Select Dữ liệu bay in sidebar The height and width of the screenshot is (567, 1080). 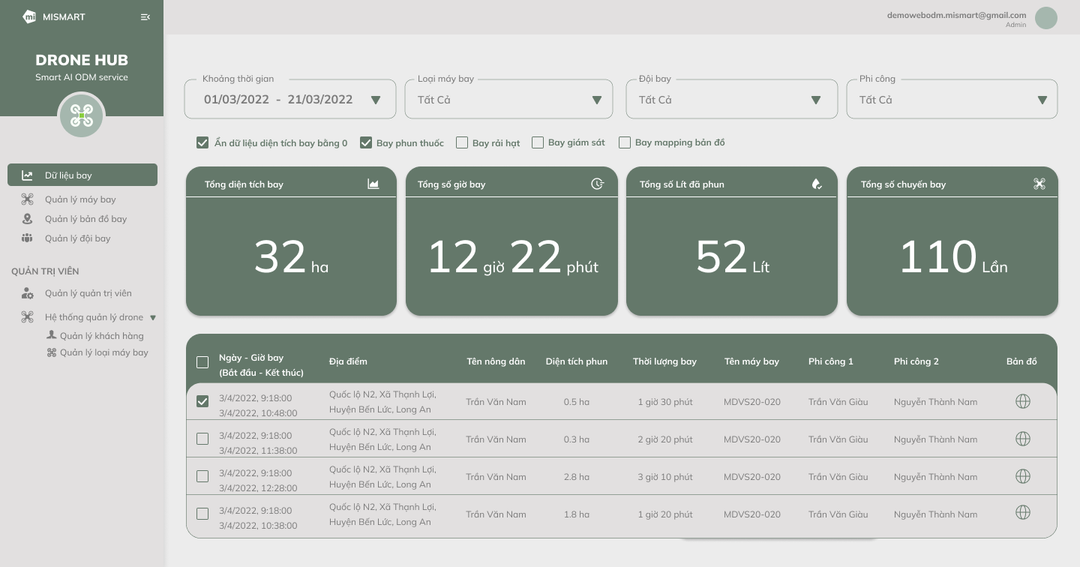pyautogui.click(x=83, y=175)
